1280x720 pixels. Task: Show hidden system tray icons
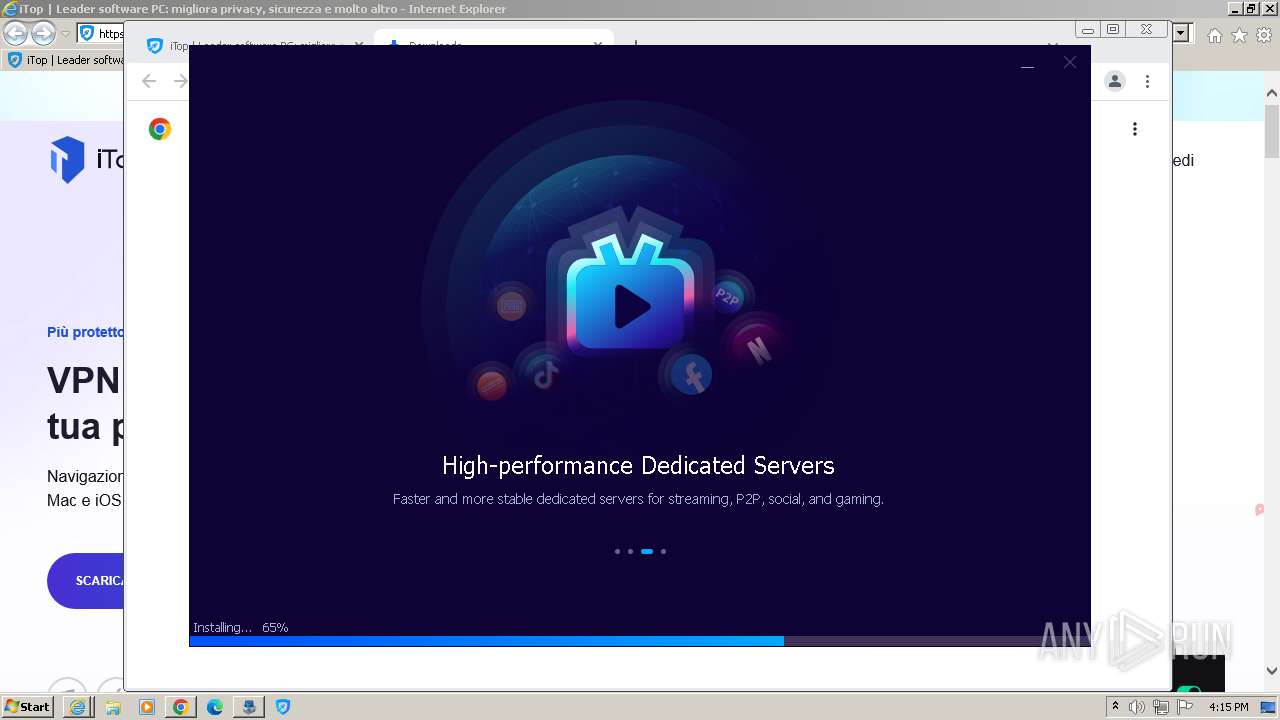point(1116,707)
